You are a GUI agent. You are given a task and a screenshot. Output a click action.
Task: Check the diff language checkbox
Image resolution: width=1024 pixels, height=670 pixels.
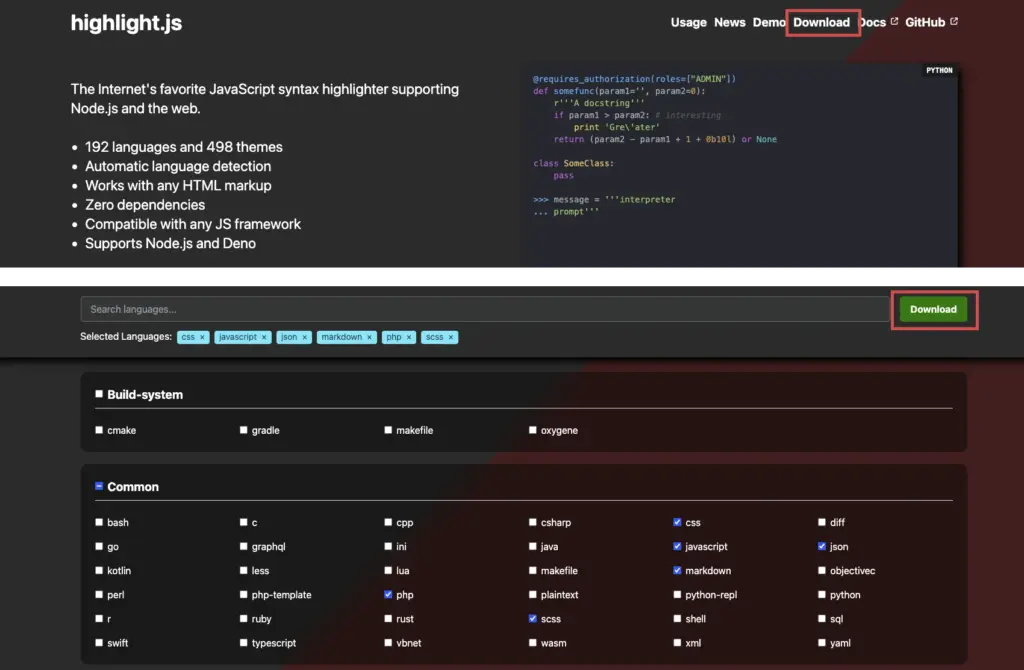click(822, 522)
